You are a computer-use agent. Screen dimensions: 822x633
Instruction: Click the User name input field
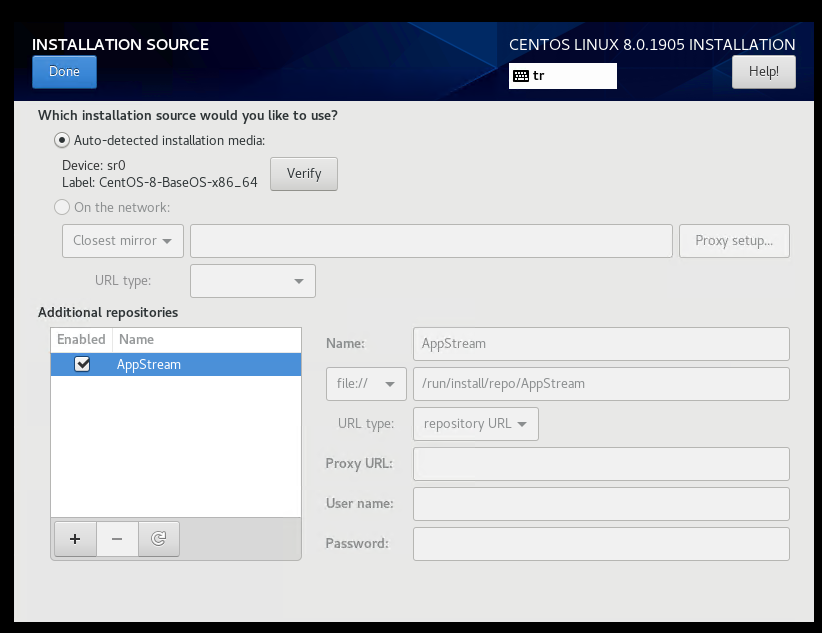pyautogui.click(x=601, y=503)
